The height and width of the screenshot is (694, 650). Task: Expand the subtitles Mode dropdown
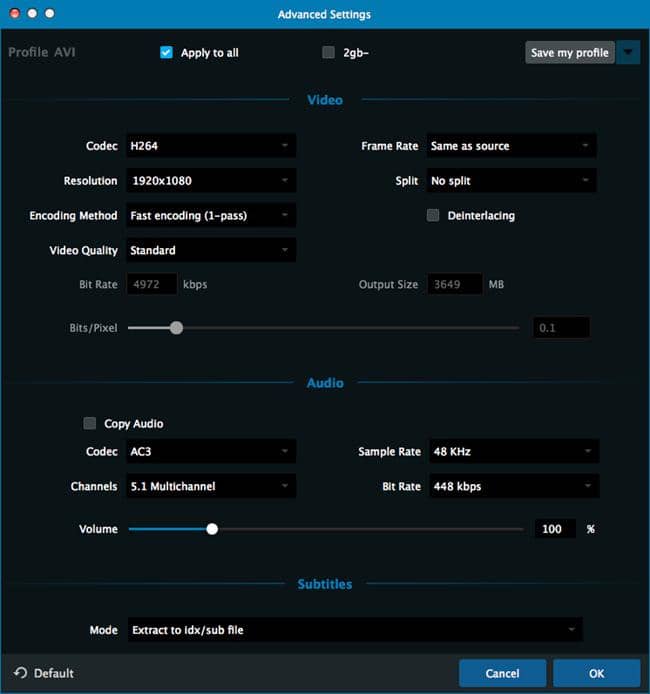[354, 630]
